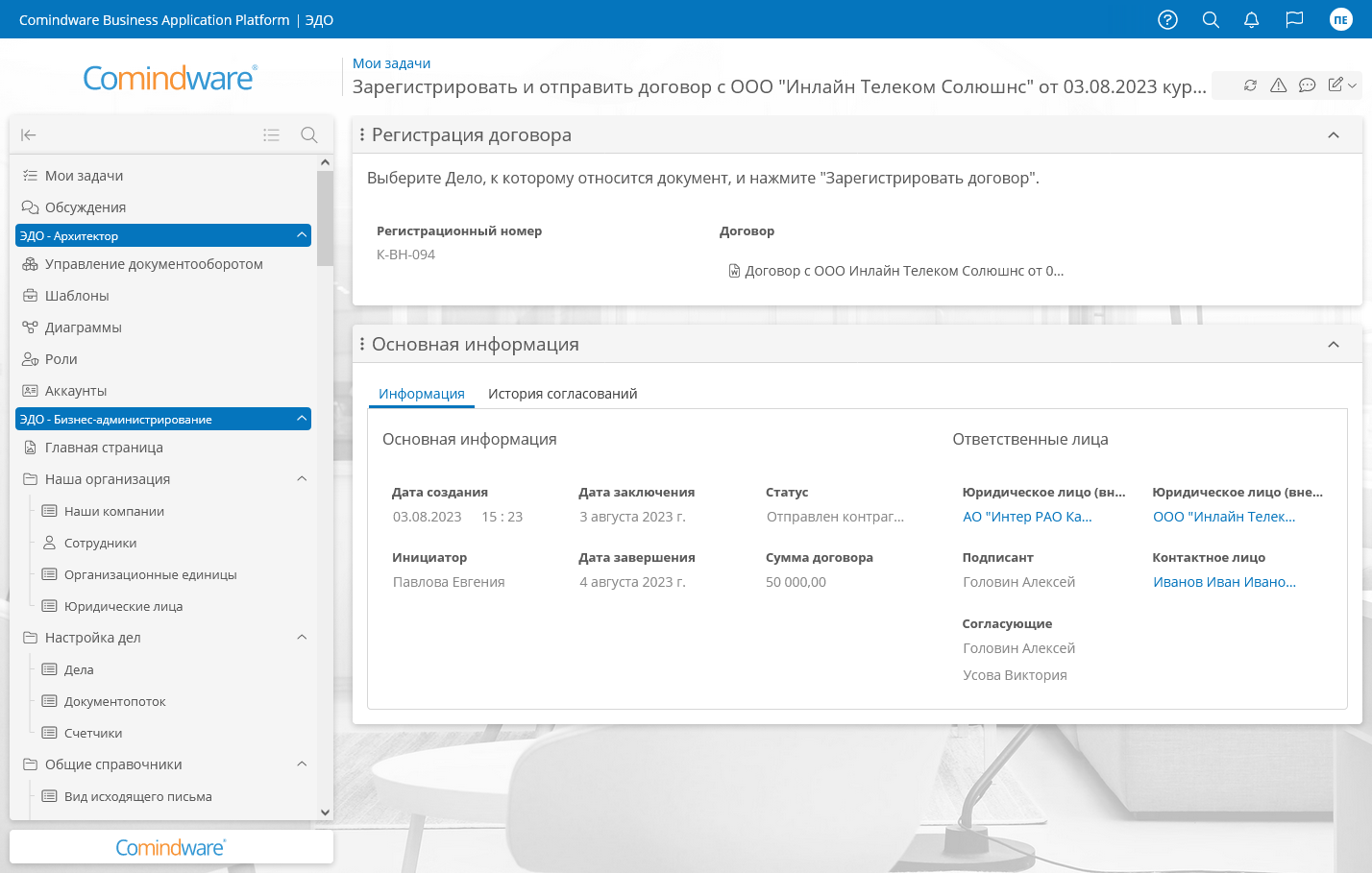Viewport: 1372px width, 873px height.
Task: Click initiator Павлова Евгения
Action: pos(449,582)
